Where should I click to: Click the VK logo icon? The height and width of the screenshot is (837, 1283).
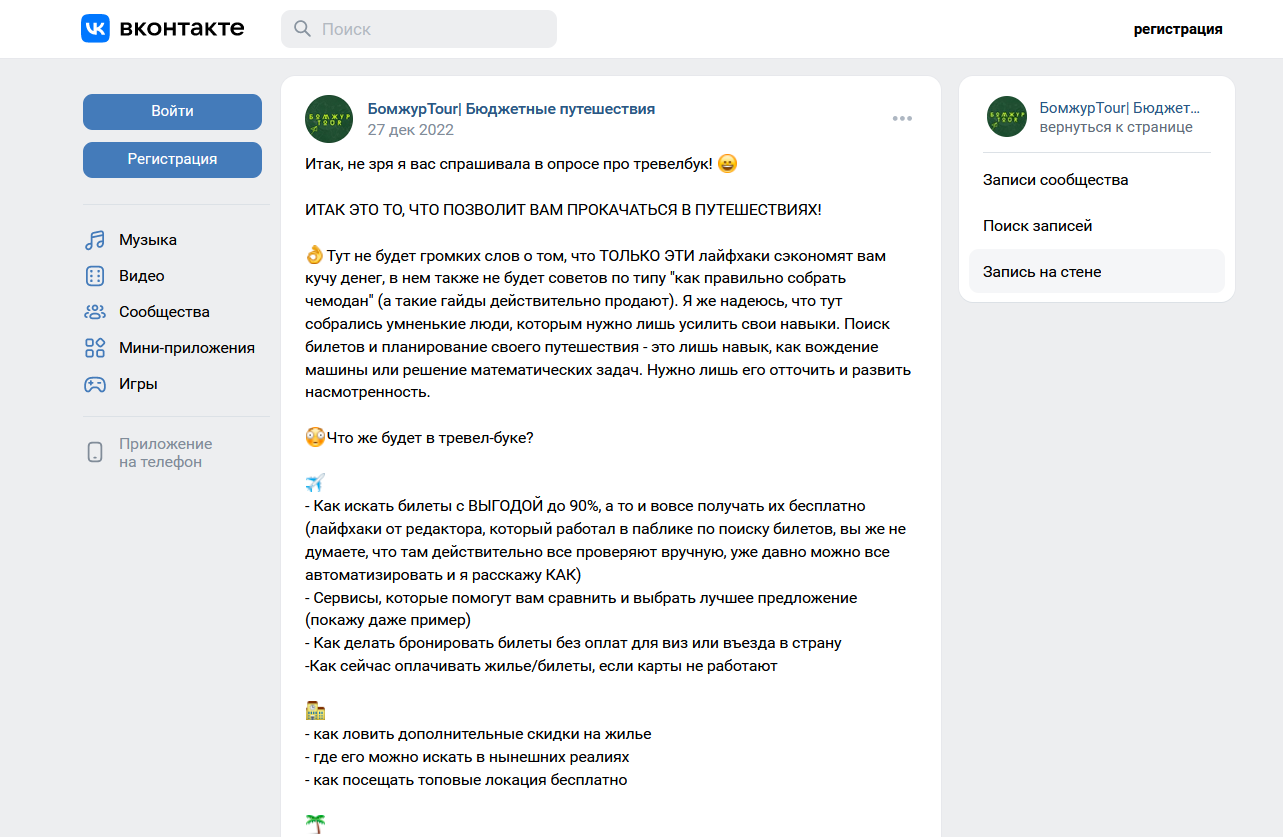coord(95,29)
